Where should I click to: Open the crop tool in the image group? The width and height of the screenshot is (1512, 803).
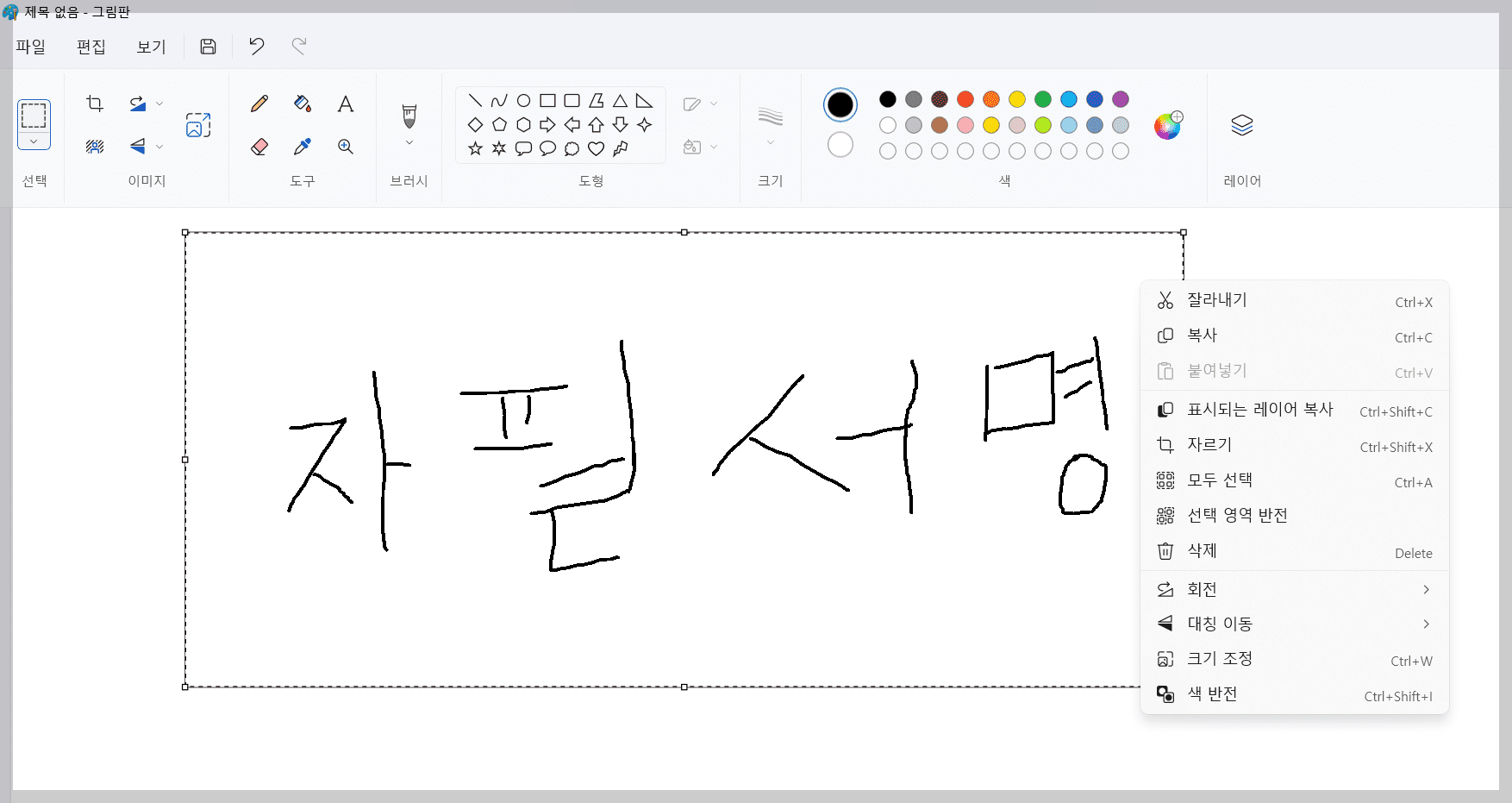click(x=94, y=103)
